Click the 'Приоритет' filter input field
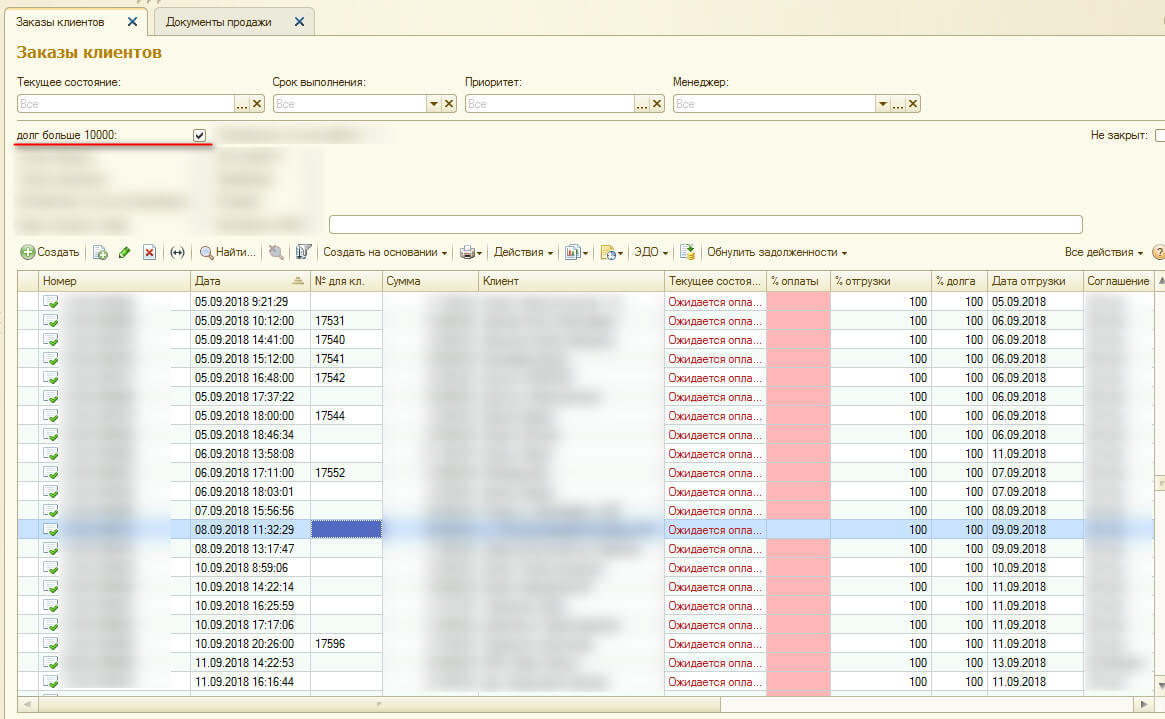Screen dimensions: 1165x719 coord(550,104)
